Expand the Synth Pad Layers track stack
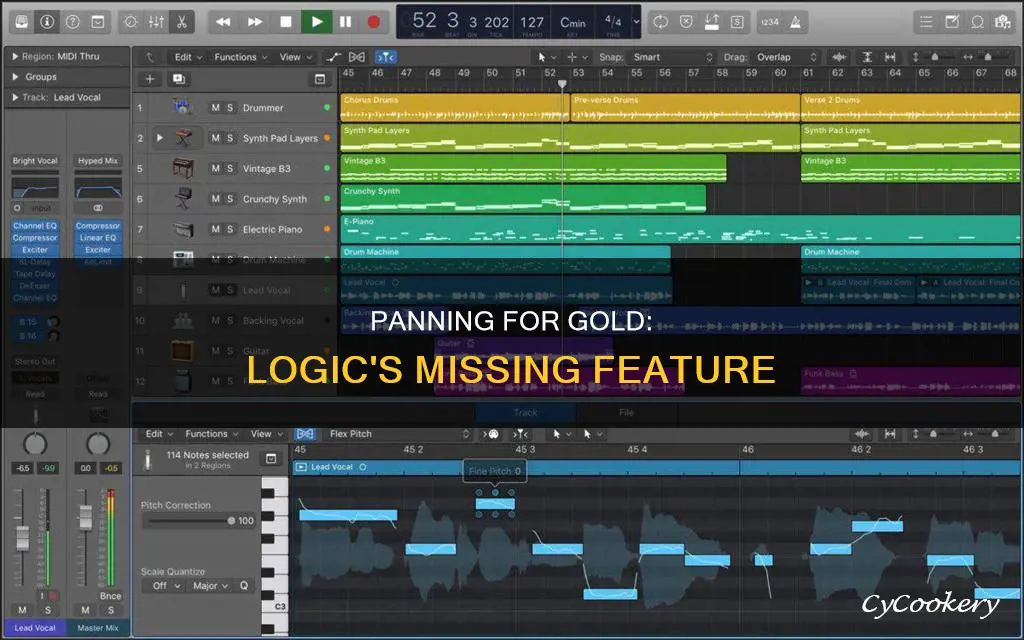The image size is (1024, 640). [x=159, y=138]
